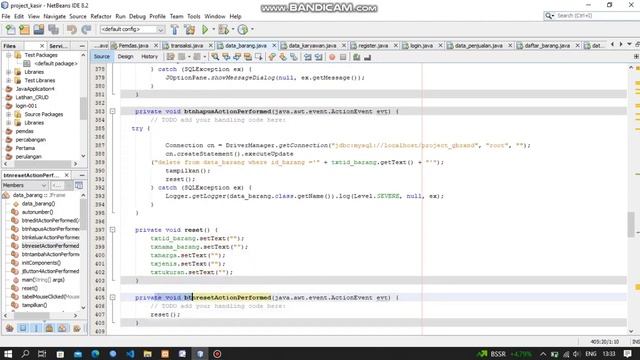Switch to transaksi.java tab
Screen dimensions: 640x360
click(x=187, y=46)
